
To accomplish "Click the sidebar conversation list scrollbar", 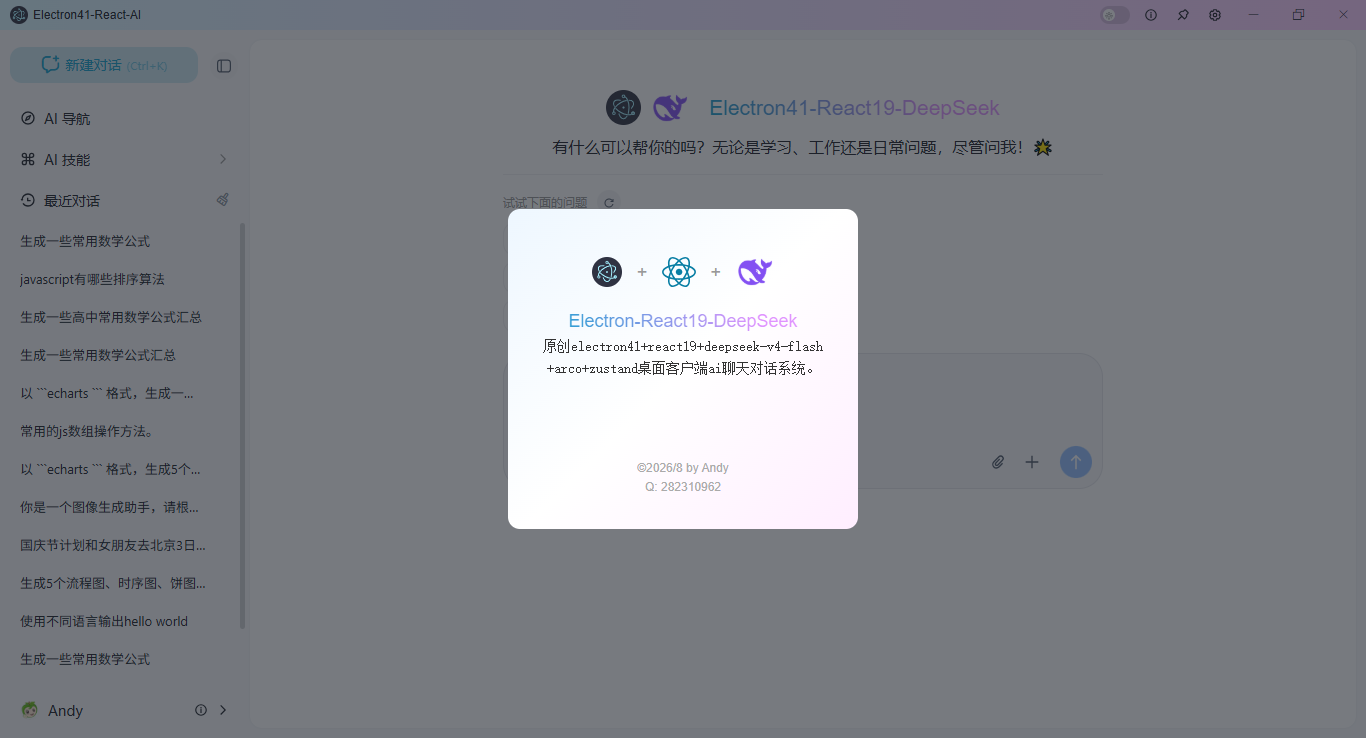I will (x=242, y=425).
